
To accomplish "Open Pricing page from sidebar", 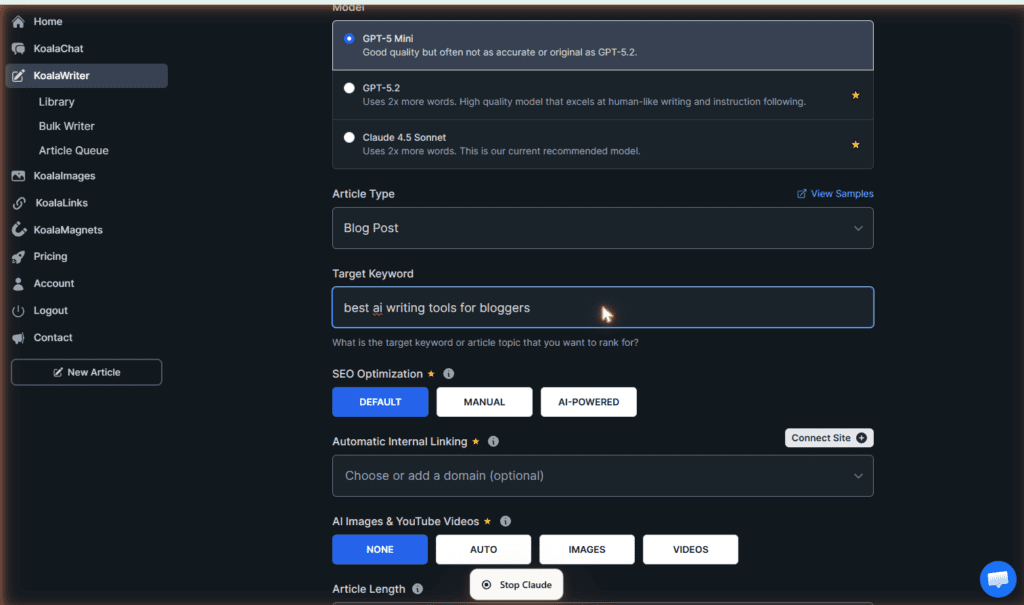I will click(x=50, y=256).
